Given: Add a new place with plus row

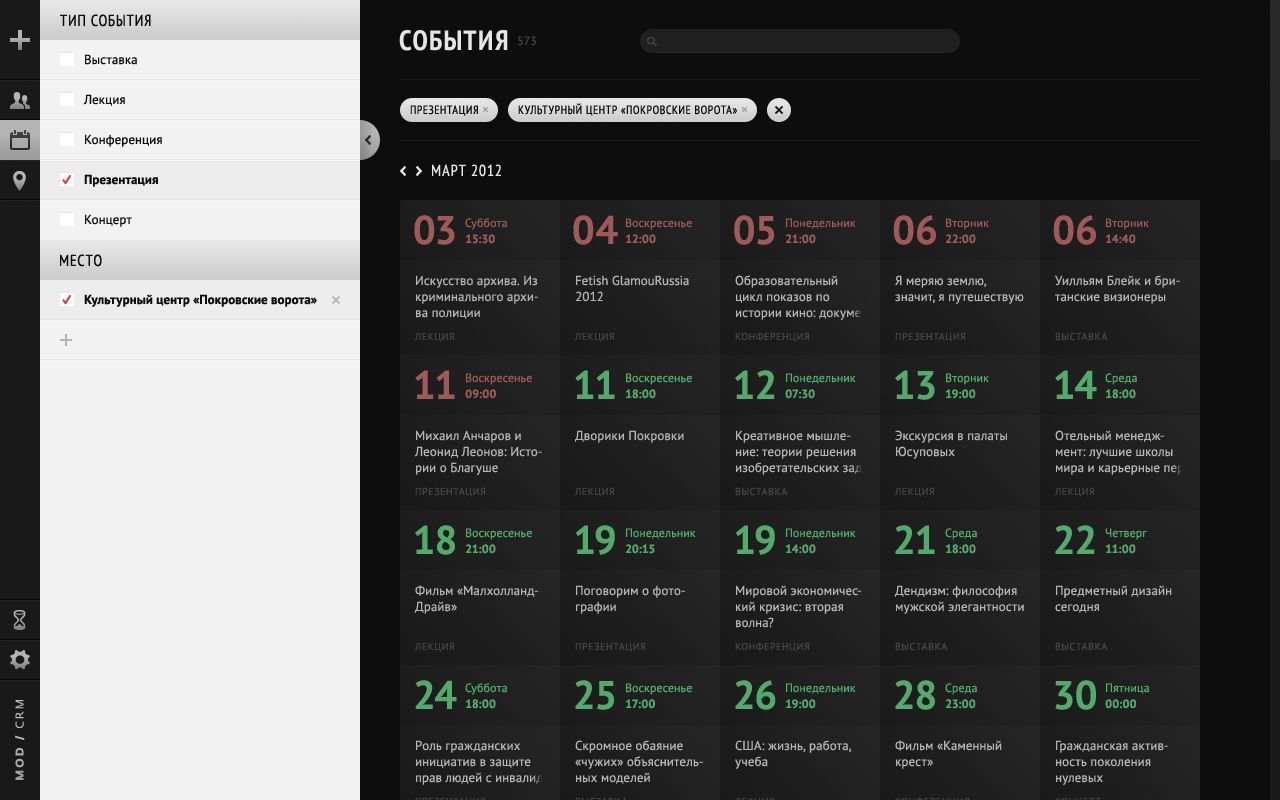Looking at the screenshot, I should coord(200,340).
